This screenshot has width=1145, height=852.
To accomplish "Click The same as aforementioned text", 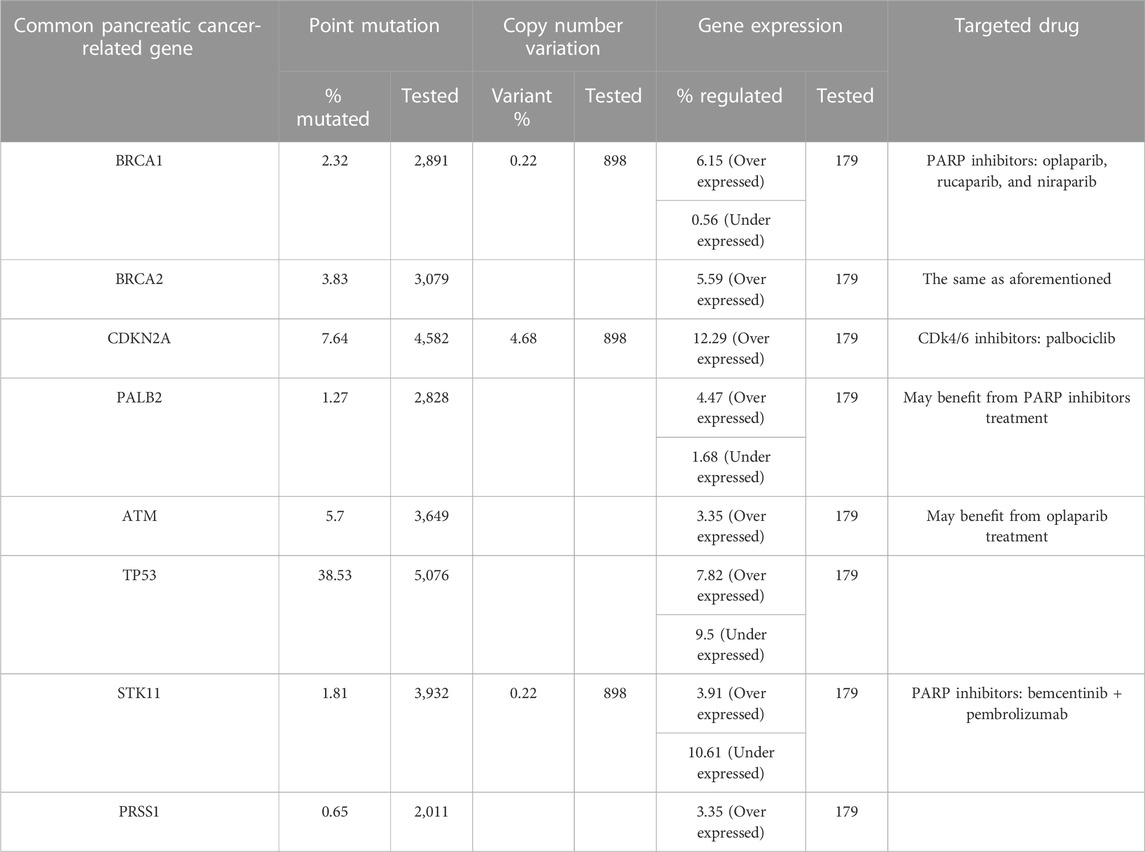I will [1015, 280].
